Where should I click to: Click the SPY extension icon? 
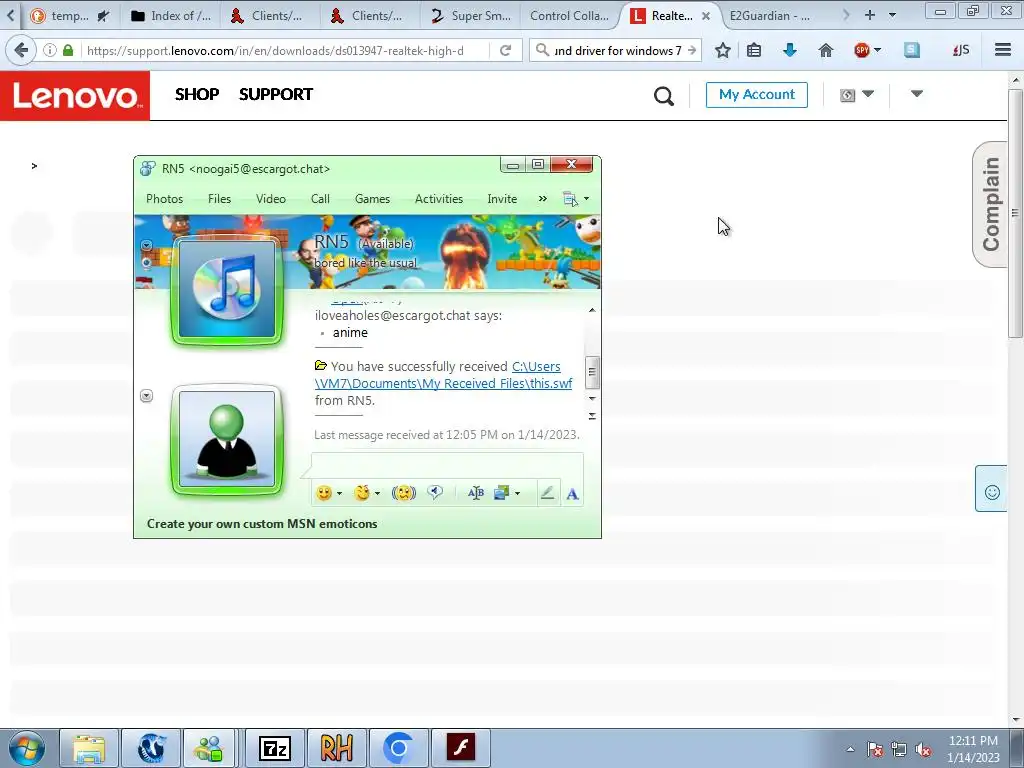pos(861,50)
